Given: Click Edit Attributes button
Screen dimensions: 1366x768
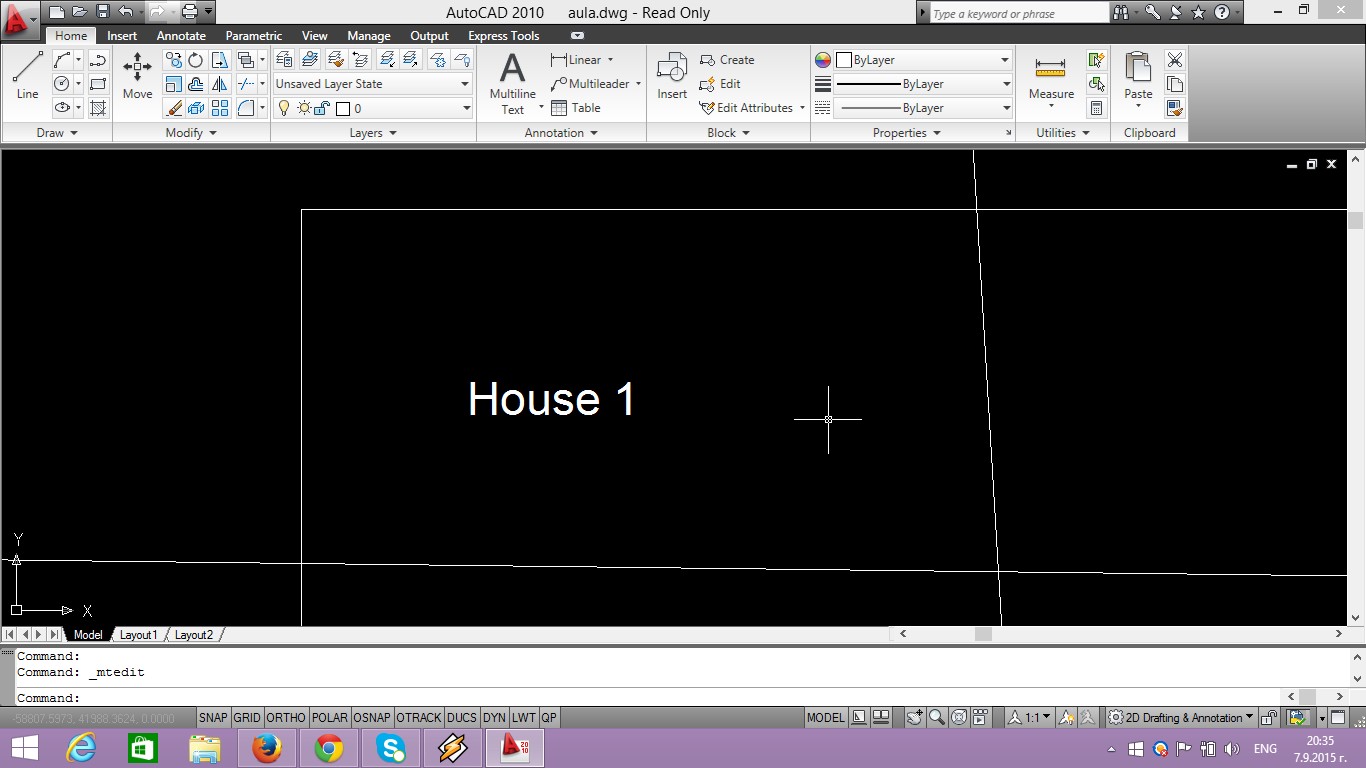Looking at the screenshot, I should pos(746,108).
